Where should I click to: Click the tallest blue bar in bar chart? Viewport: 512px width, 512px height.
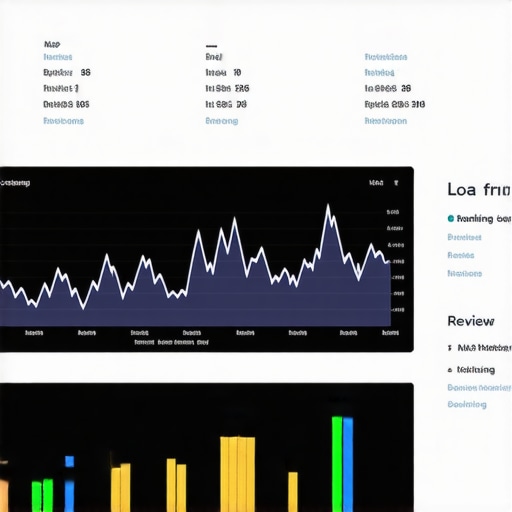348,464
